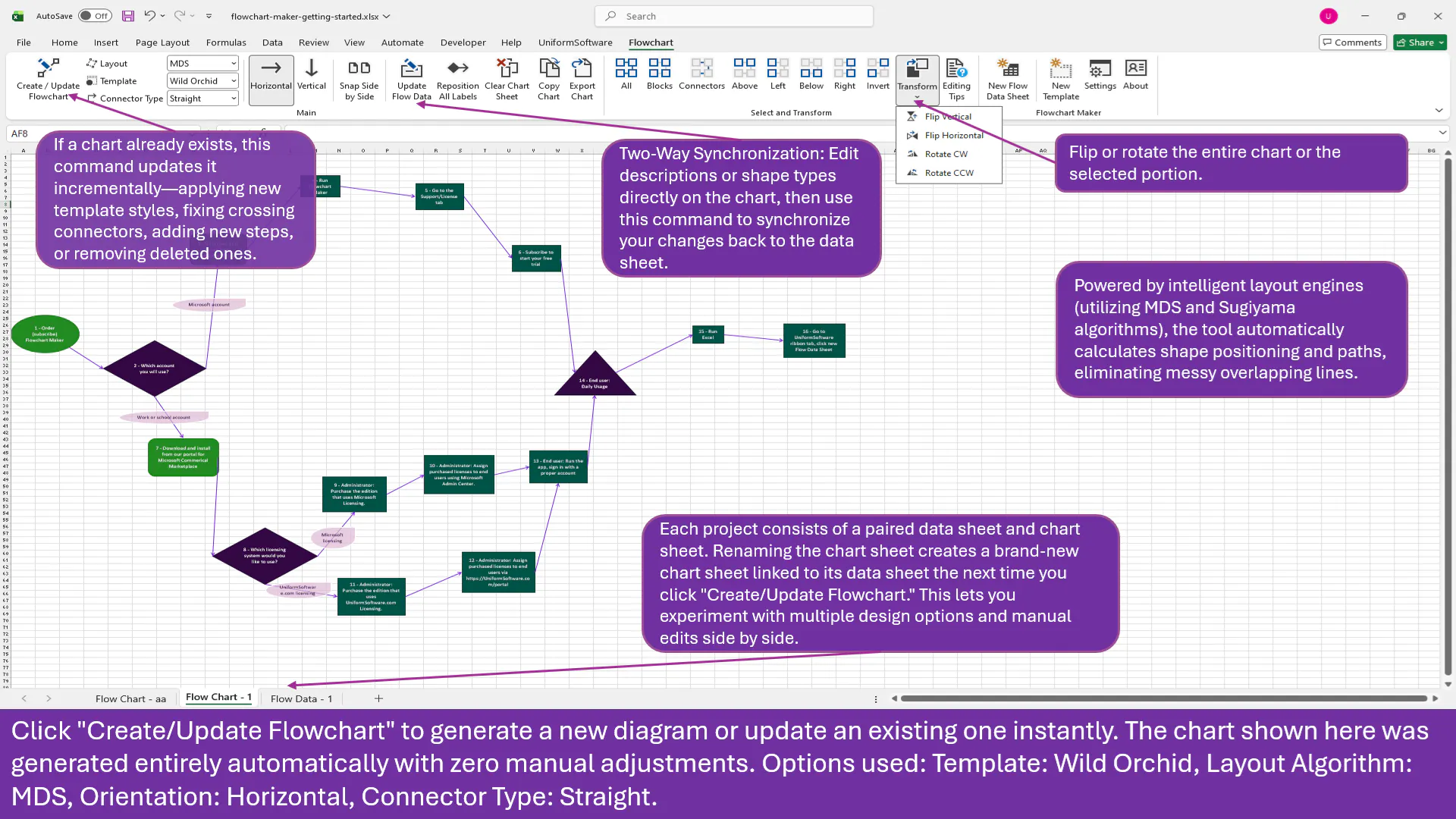Select the triangle shape 14 - End user
The image size is (1456, 819).
coord(595,377)
